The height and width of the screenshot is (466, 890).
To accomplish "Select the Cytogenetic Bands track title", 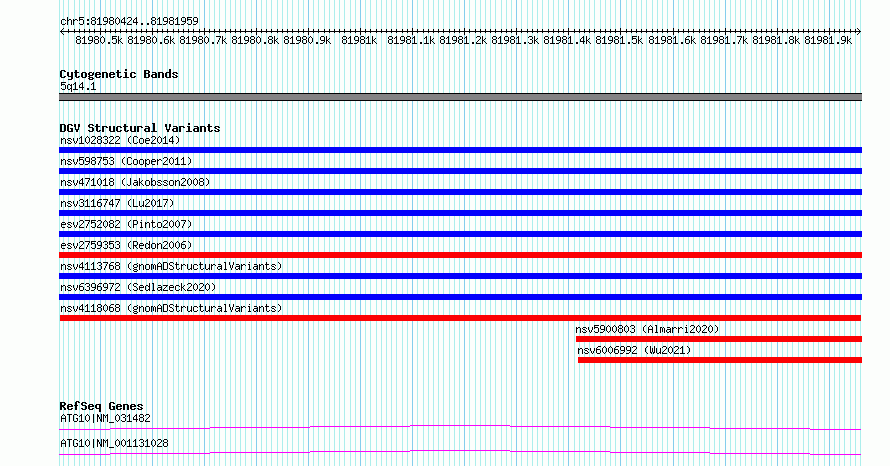I will (119, 74).
